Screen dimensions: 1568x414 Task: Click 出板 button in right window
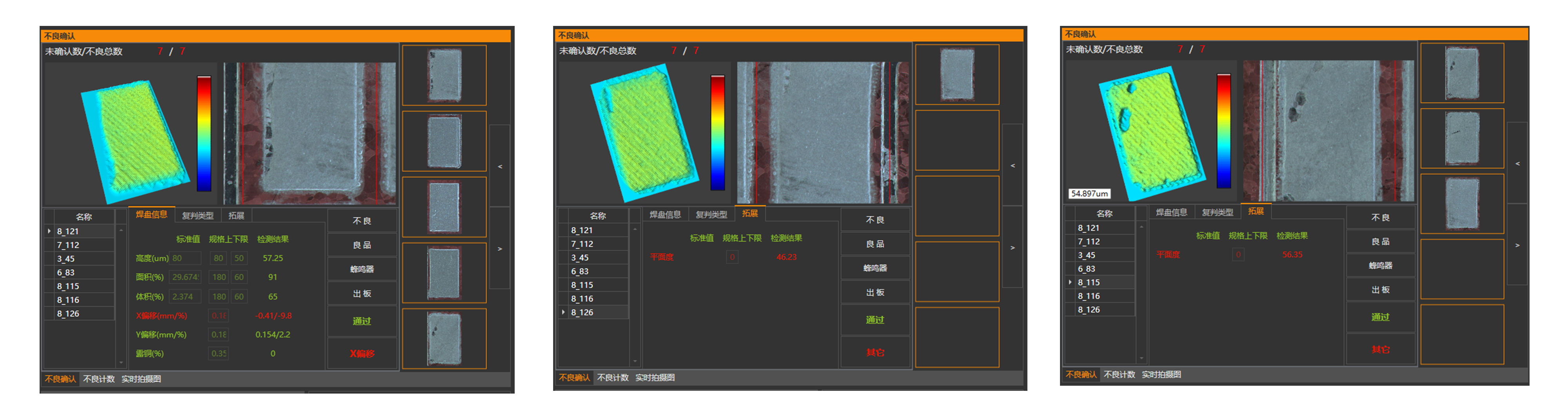tap(1381, 290)
